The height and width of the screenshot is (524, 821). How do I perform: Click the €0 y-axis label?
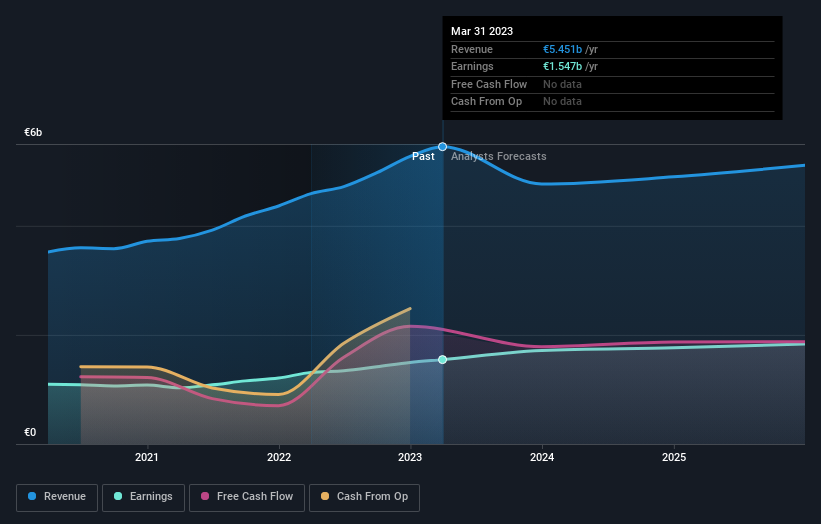[30, 432]
